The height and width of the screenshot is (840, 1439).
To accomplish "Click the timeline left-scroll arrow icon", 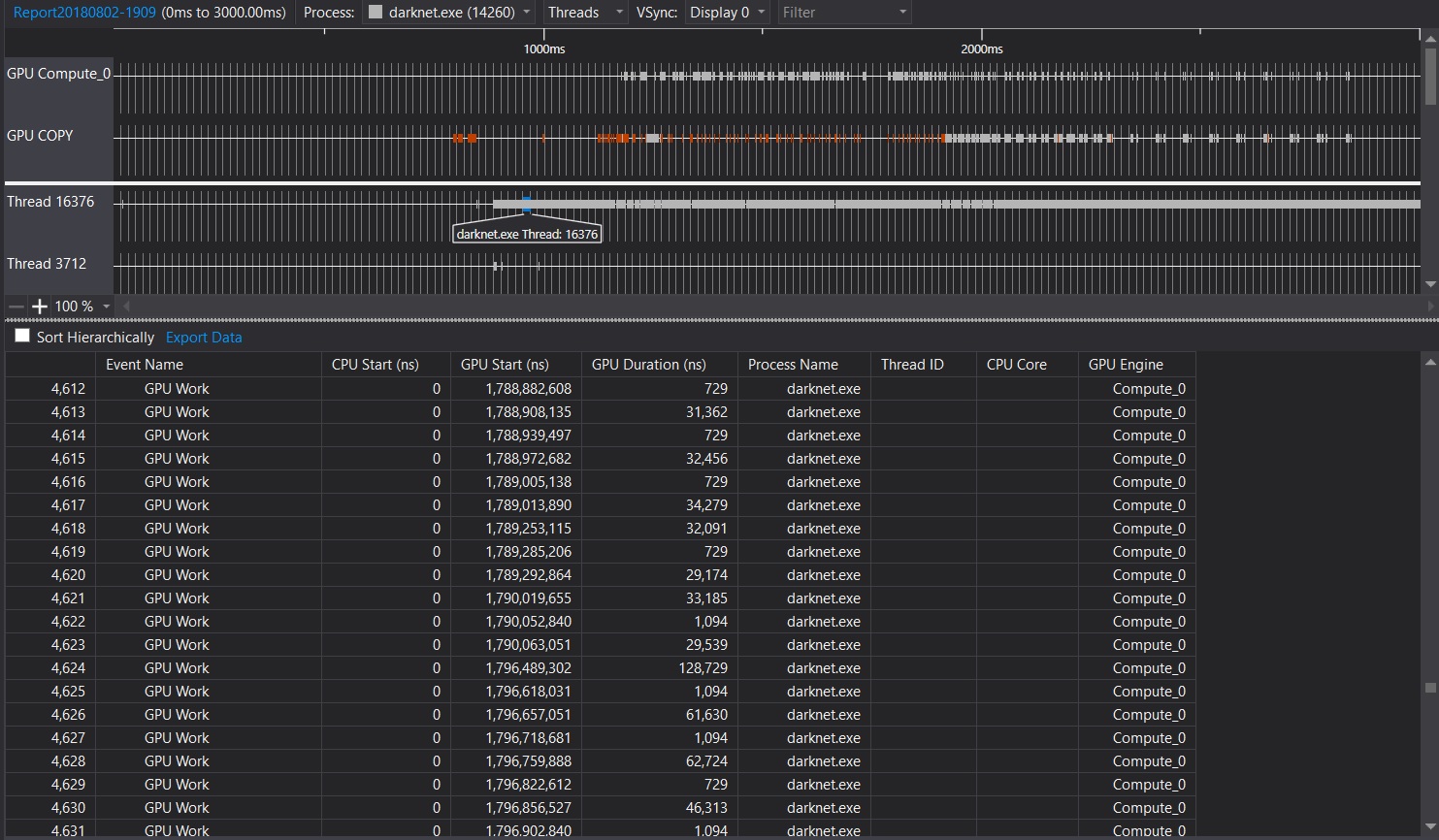I will coord(126,306).
